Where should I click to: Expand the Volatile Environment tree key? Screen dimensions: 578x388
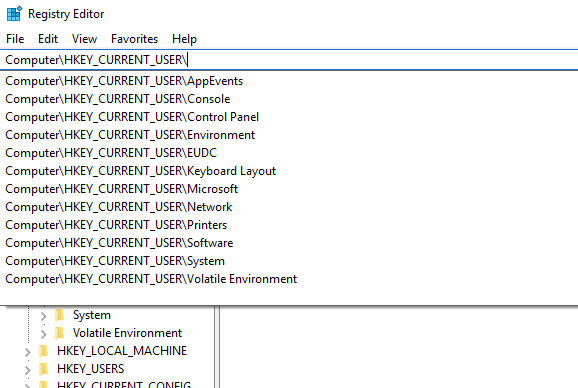pyautogui.click(x=43, y=334)
